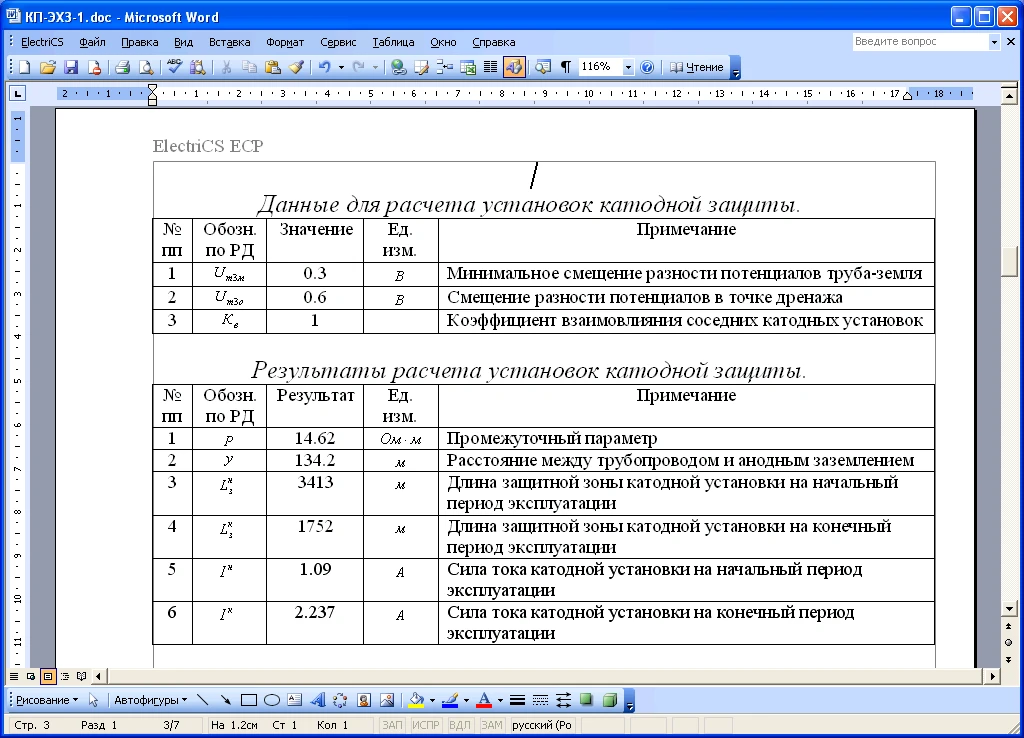Click the Чтение reading mode button
The height and width of the screenshot is (738, 1024).
pyautogui.click(x=697, y=67)
